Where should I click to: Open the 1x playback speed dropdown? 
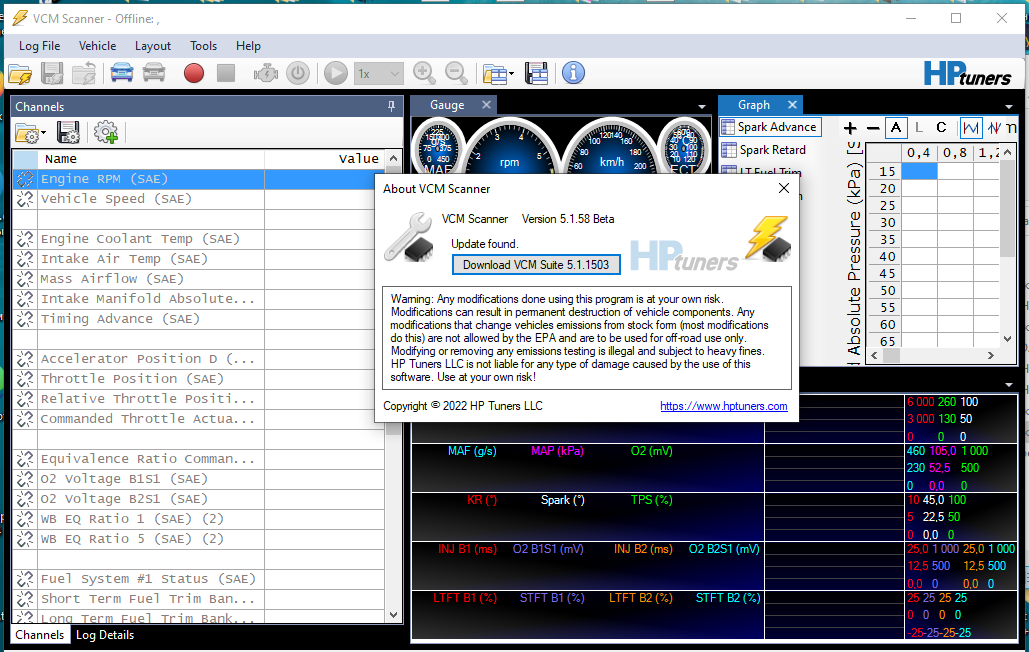(x=379, y=73)
